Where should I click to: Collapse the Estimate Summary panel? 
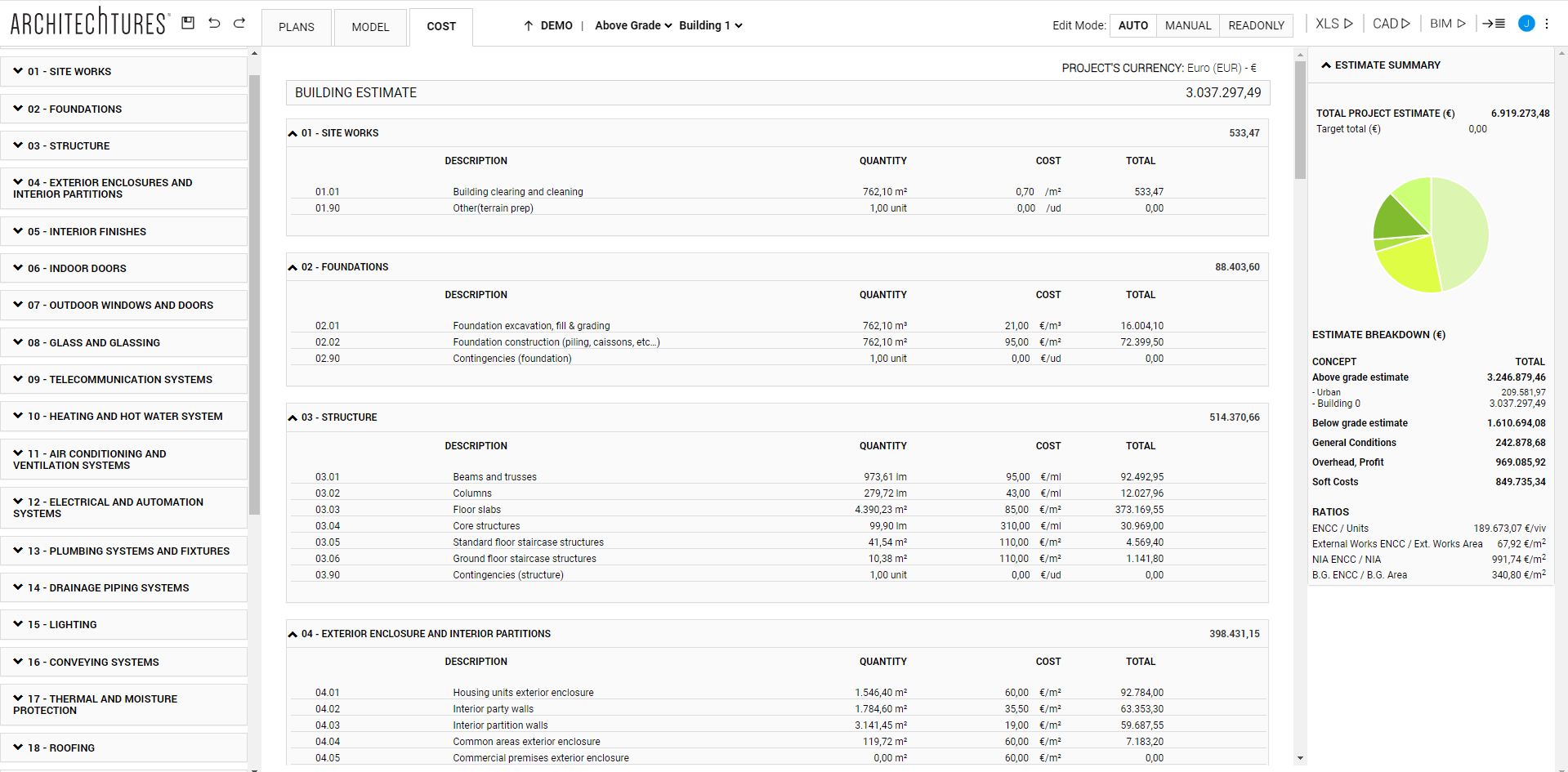pos(1326,65)
